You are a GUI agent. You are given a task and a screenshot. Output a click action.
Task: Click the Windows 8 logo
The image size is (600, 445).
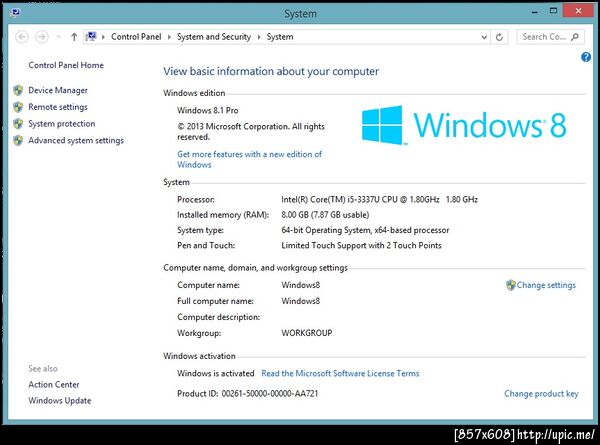click(x=464, y=125)
